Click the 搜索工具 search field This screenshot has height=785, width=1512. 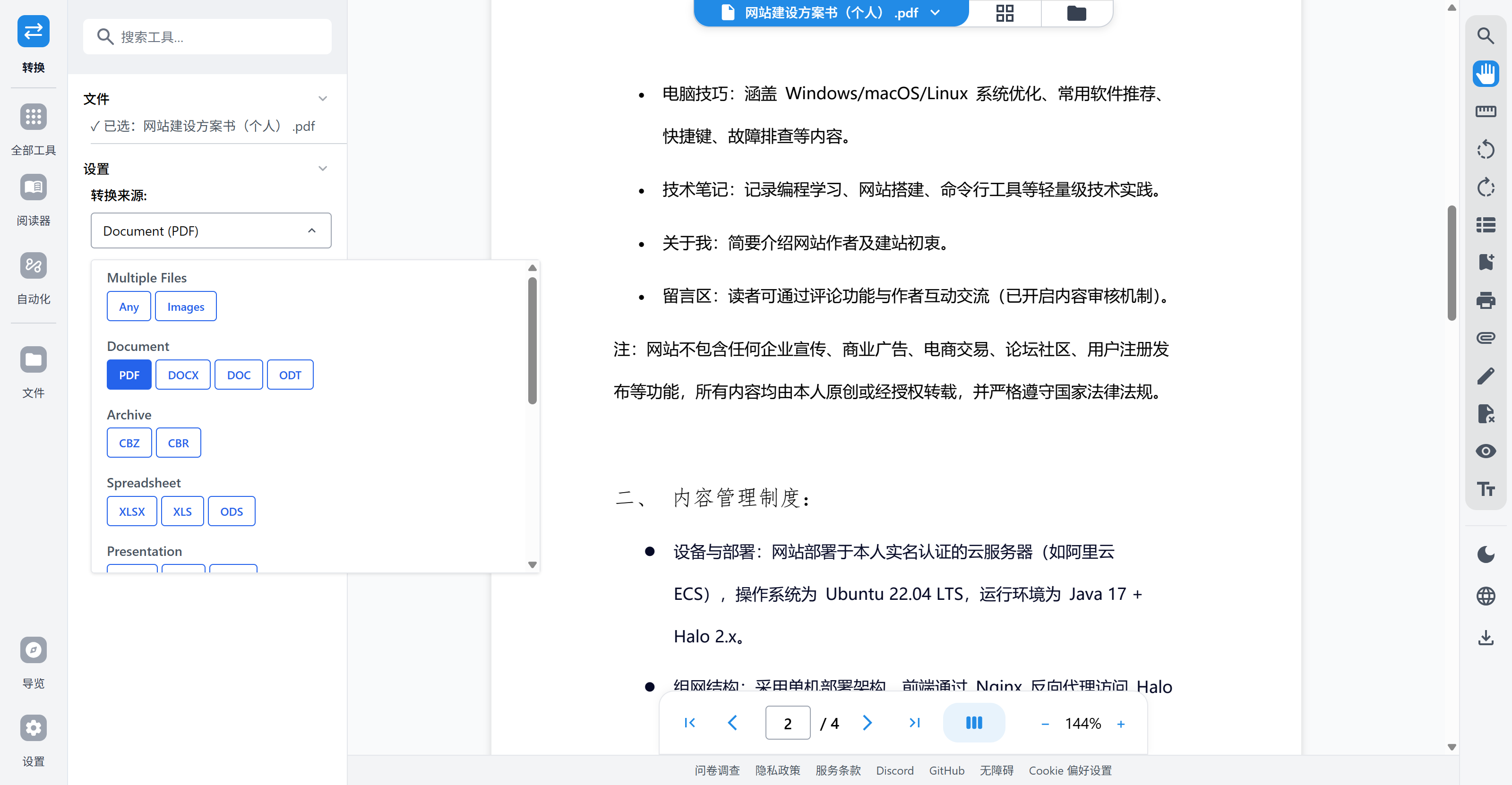(x=207, y=37)
